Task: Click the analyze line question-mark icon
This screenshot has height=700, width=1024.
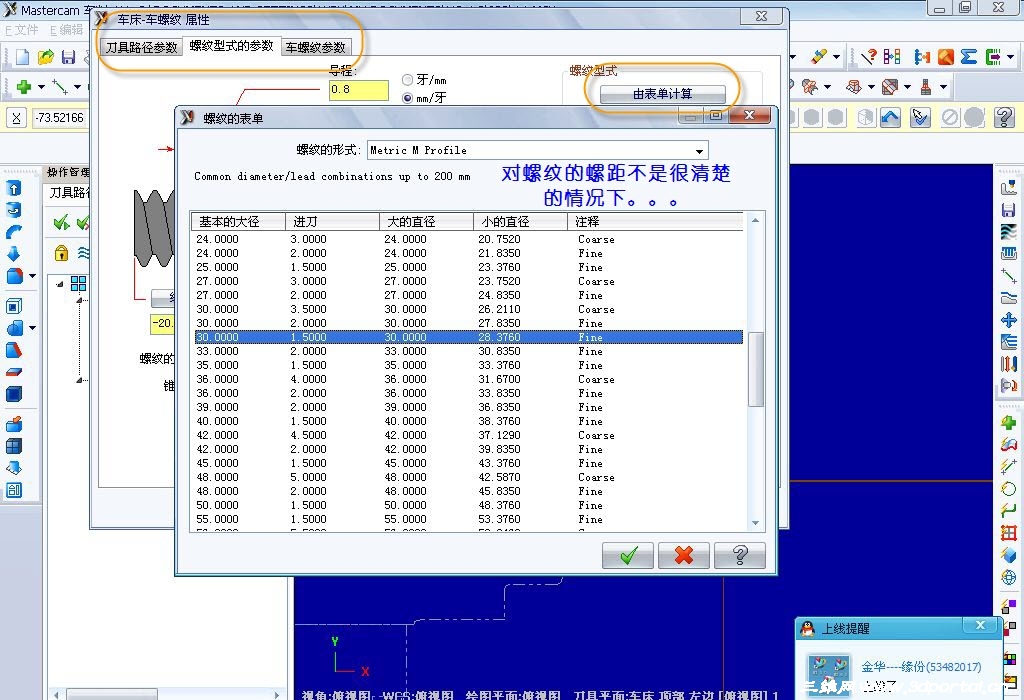Action: click(x=869, y=57)
